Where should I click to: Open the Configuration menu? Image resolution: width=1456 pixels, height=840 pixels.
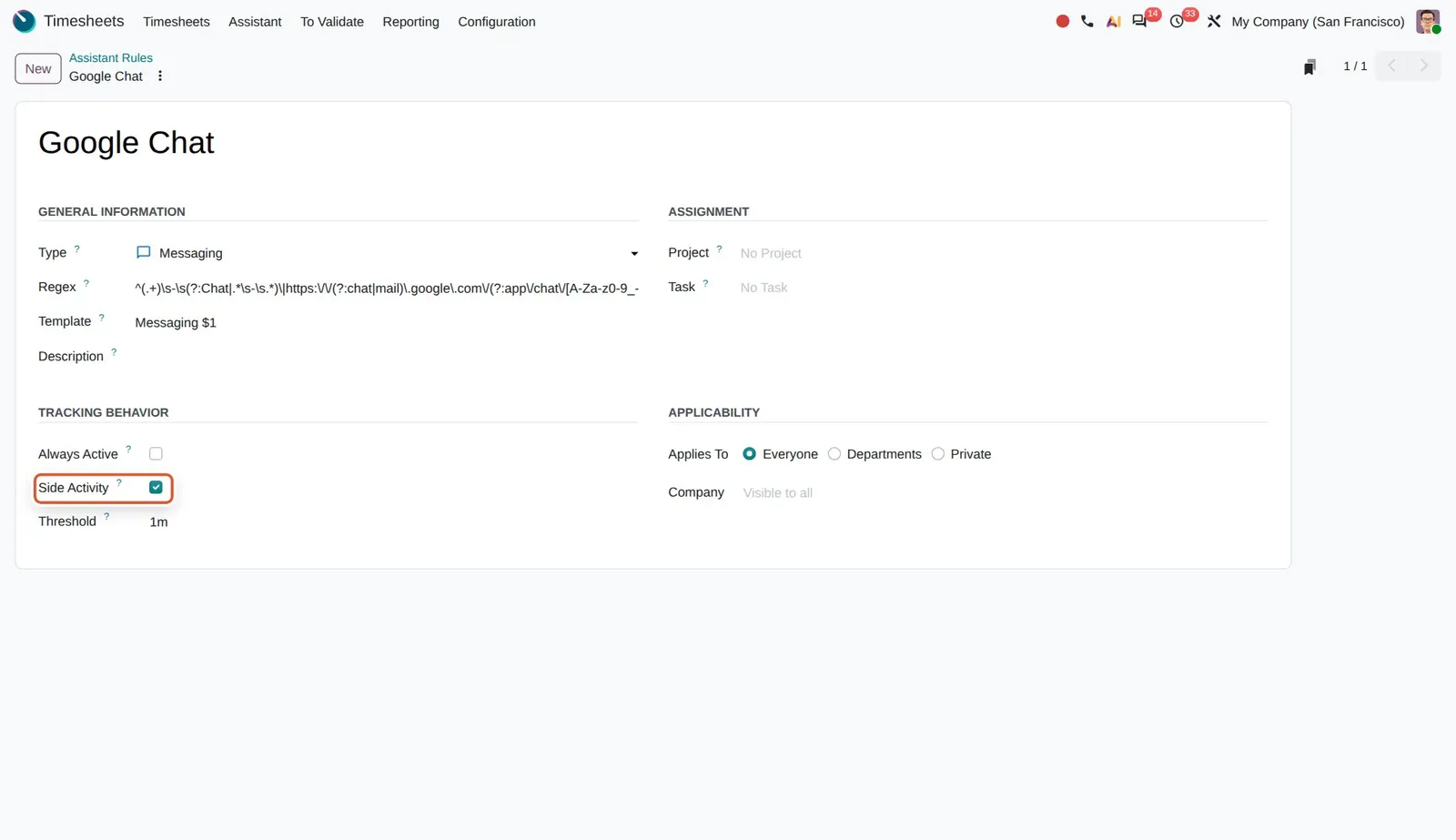[x=497, y=22]
